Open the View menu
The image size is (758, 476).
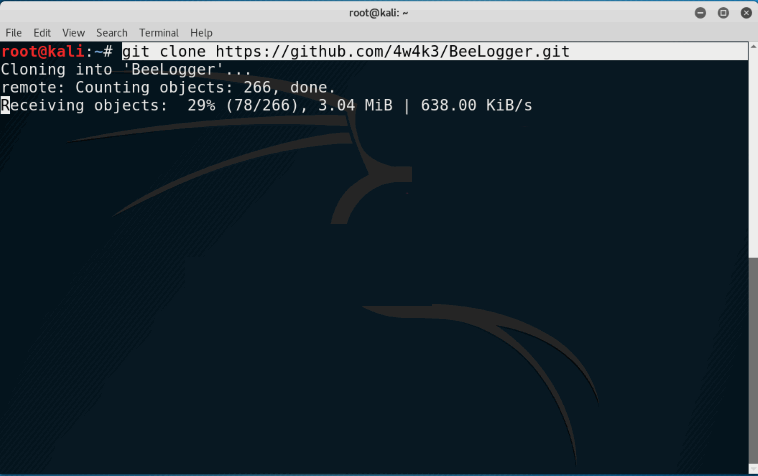point(74,33)
